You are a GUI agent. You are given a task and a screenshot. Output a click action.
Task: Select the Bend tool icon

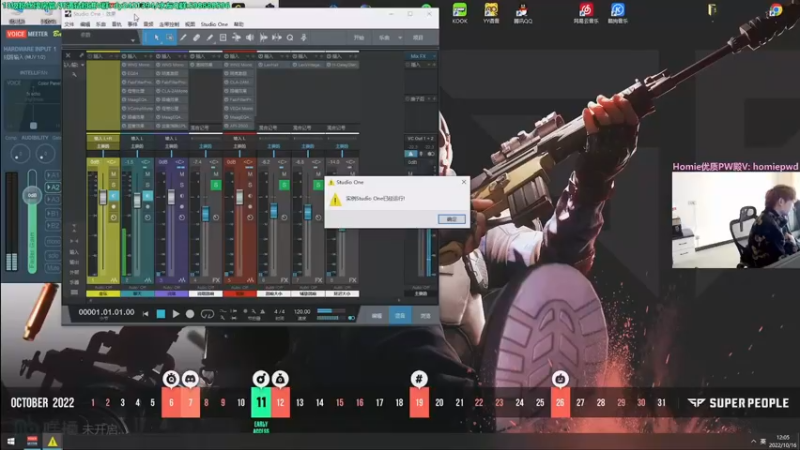236,38
